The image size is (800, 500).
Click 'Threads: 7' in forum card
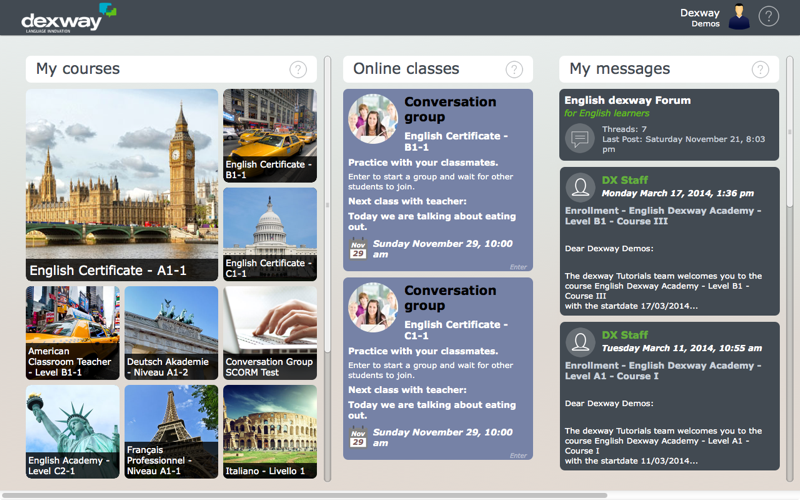click(624, 129)
